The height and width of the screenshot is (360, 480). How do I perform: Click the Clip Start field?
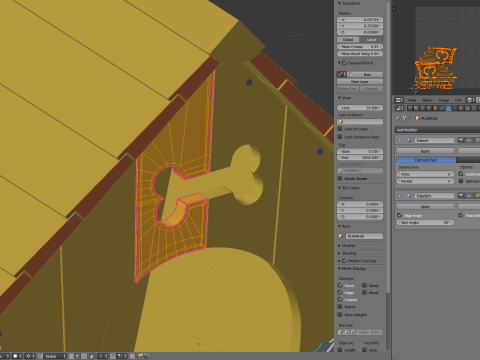coord(360,151)
